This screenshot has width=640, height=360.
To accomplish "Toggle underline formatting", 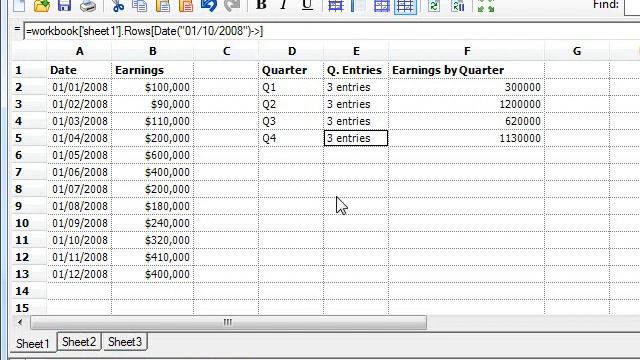I will pyautogui.click(x=307, y=5).
